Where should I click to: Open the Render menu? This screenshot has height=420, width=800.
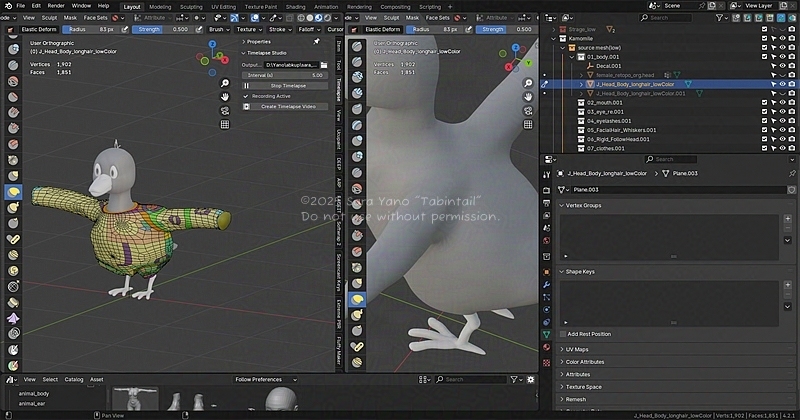coord(56,6)
